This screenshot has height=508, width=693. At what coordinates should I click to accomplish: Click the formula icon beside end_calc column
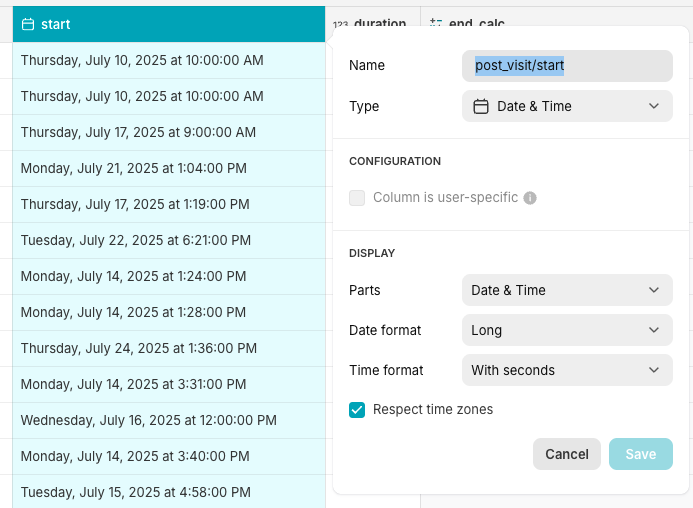tap(436, 23)
